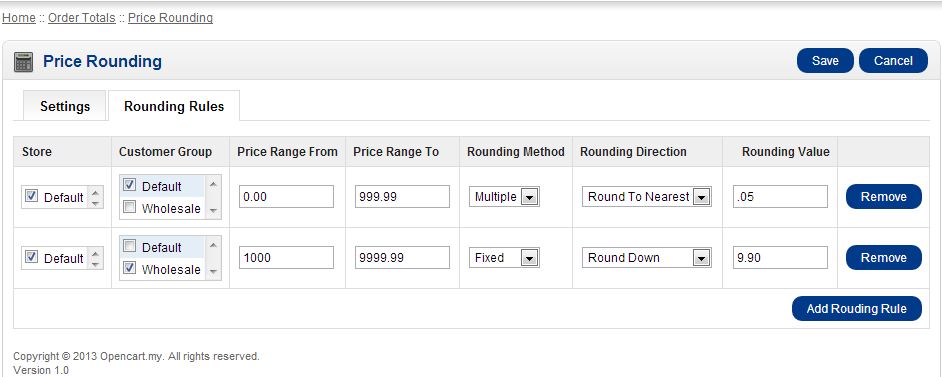The width and height of the screenshot is (942, 377).
Task: Click the Price Range From column header
Action: (287, 152)
